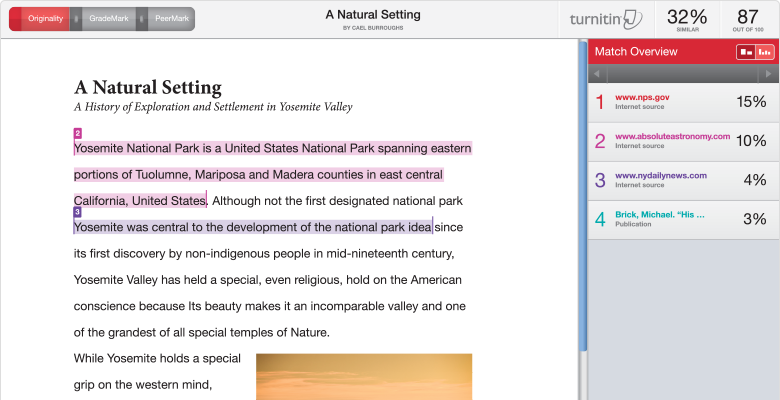
Task: Expand match 2 www.absoluteastronomy.com source
Action: [x=683, y=141]
